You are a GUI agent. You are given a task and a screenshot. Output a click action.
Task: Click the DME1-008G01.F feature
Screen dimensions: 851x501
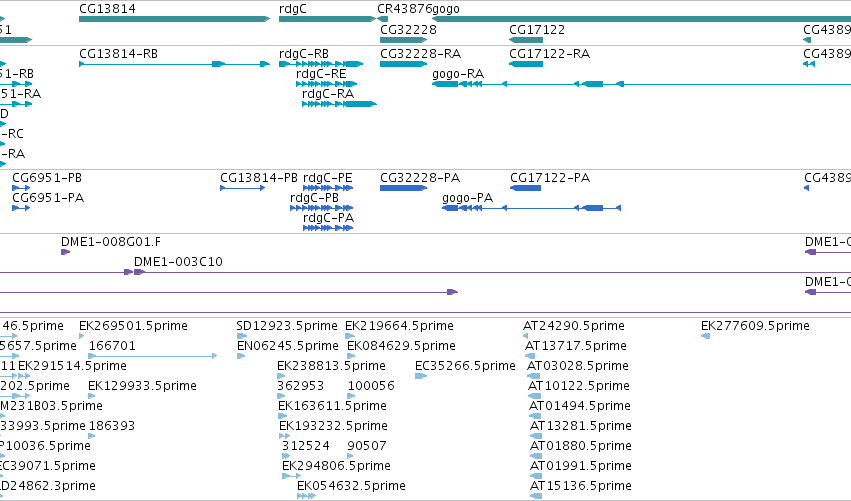tap(66, 252)
